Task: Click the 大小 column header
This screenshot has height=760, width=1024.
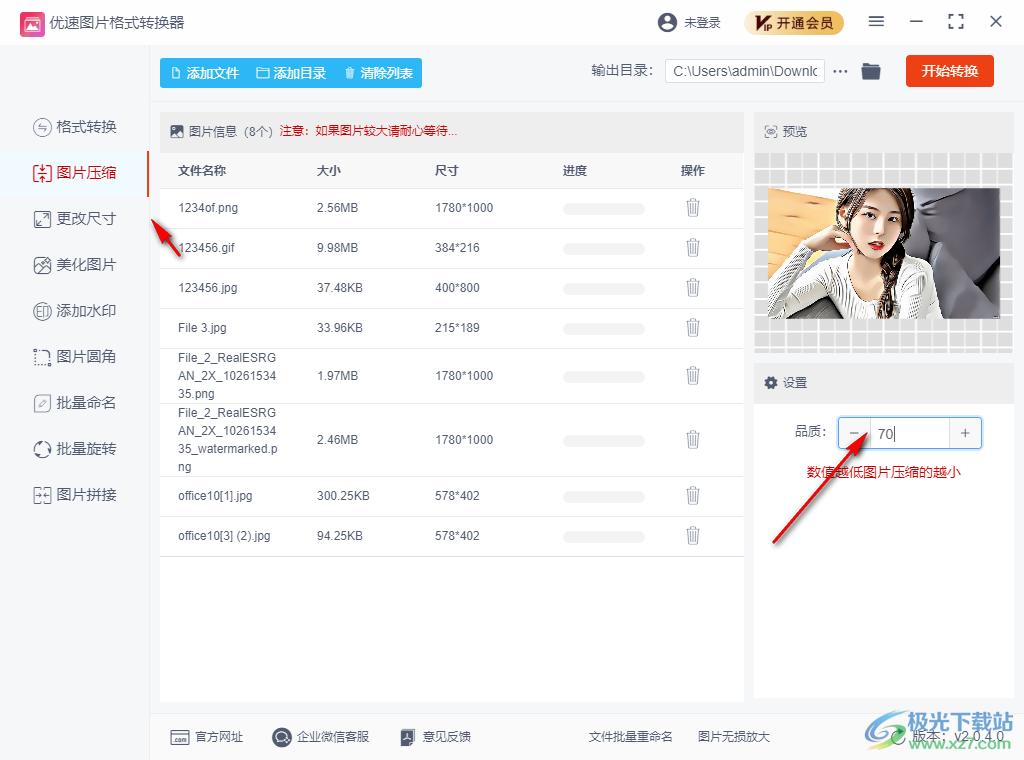Action: click(x=328, y=170)
